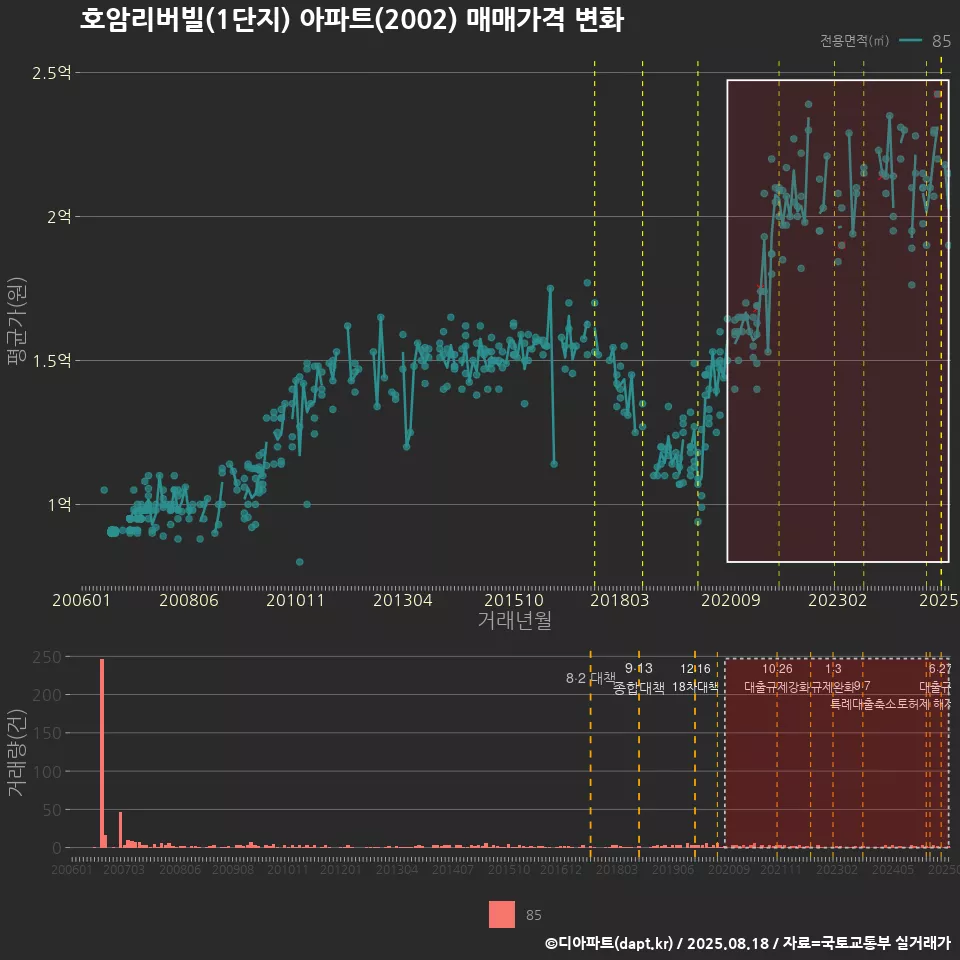This screenshot has height=960, width=960.
Task: Click the 150 volume axis label
Action: pos(47,733)
